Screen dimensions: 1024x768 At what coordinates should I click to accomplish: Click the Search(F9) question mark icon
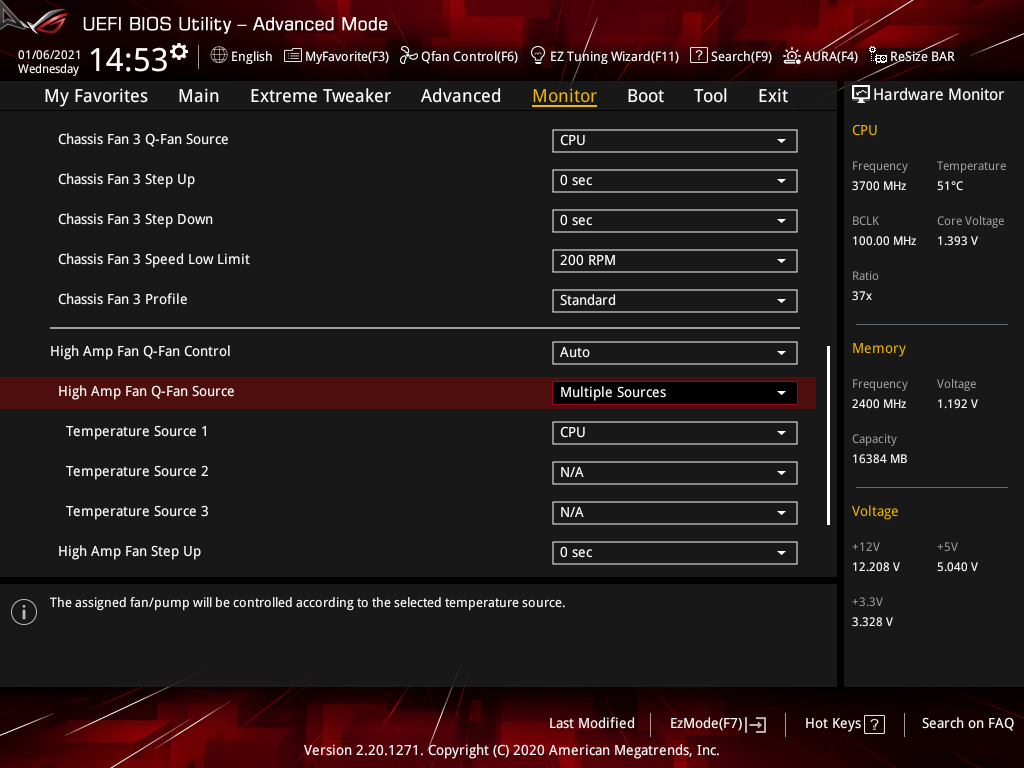point(698,56)
